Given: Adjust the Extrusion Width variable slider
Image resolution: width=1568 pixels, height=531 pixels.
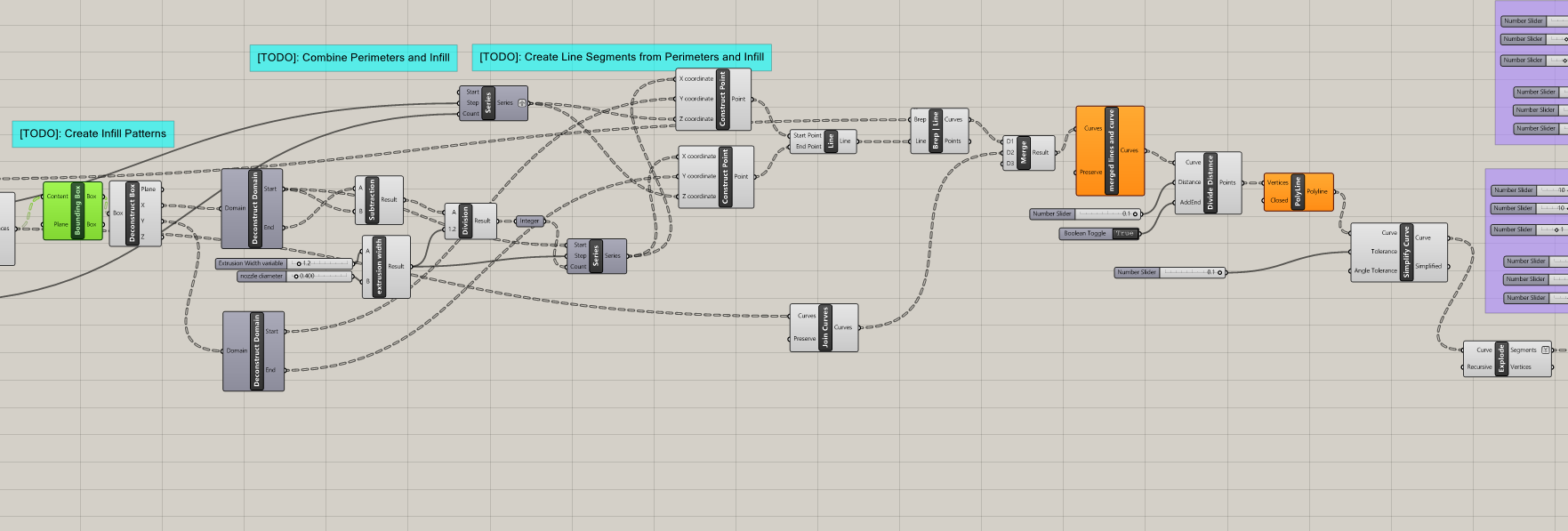Looking at the screenshot, I should click(x=285, y=263).
